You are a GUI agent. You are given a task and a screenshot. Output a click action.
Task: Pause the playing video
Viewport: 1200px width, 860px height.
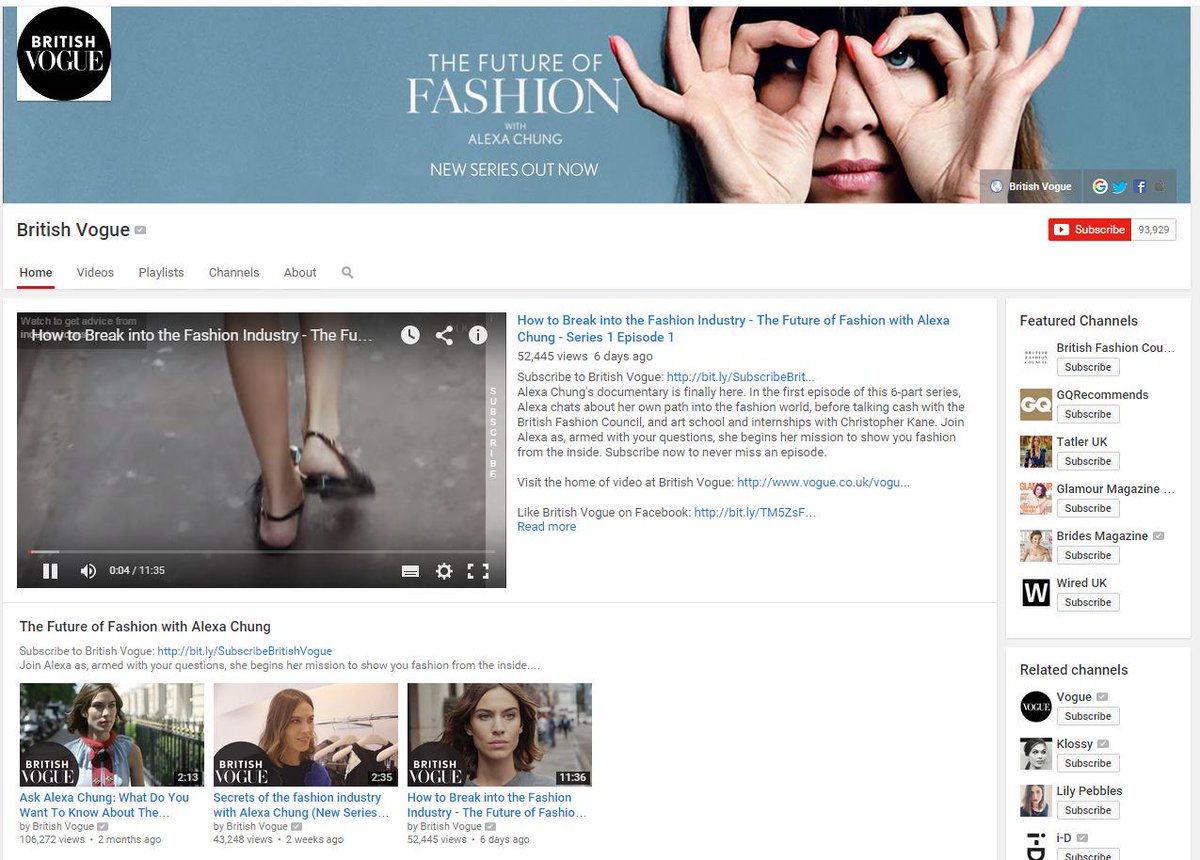50,571
